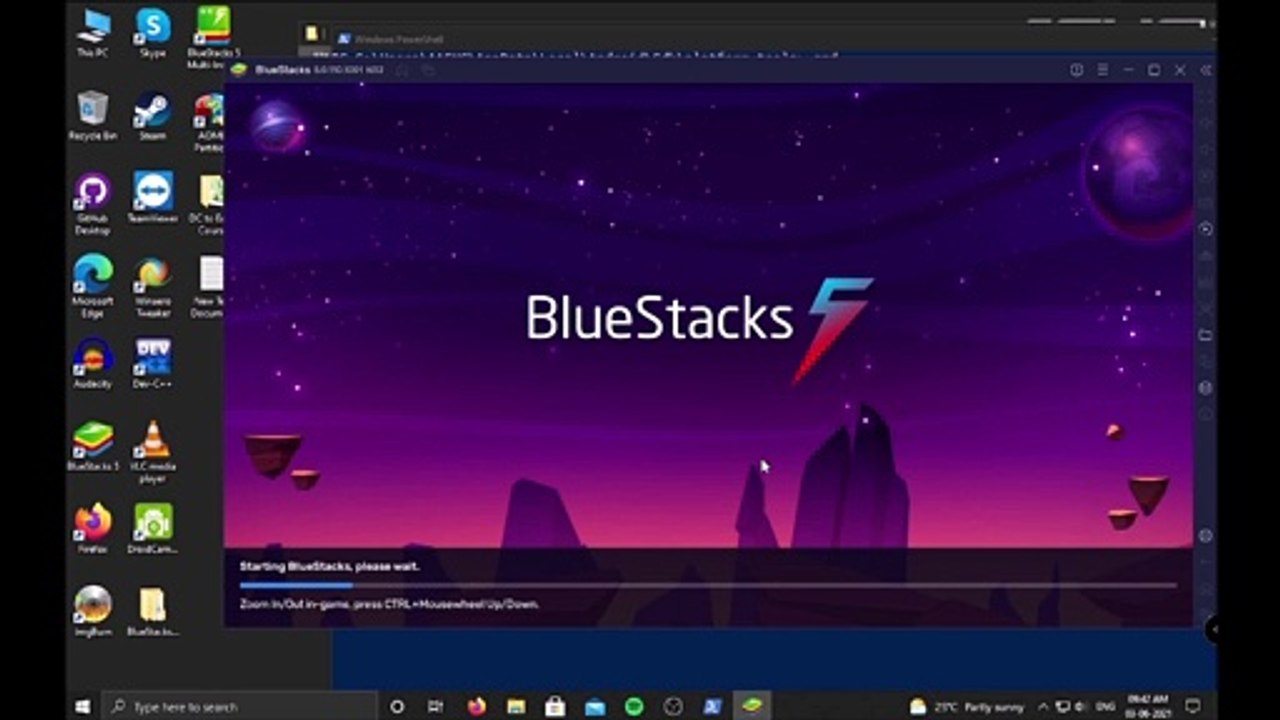This screenshot has width=1280, height=720.
Task: Open the Partly sunny weather widget
Action: (x=966, y=706)
